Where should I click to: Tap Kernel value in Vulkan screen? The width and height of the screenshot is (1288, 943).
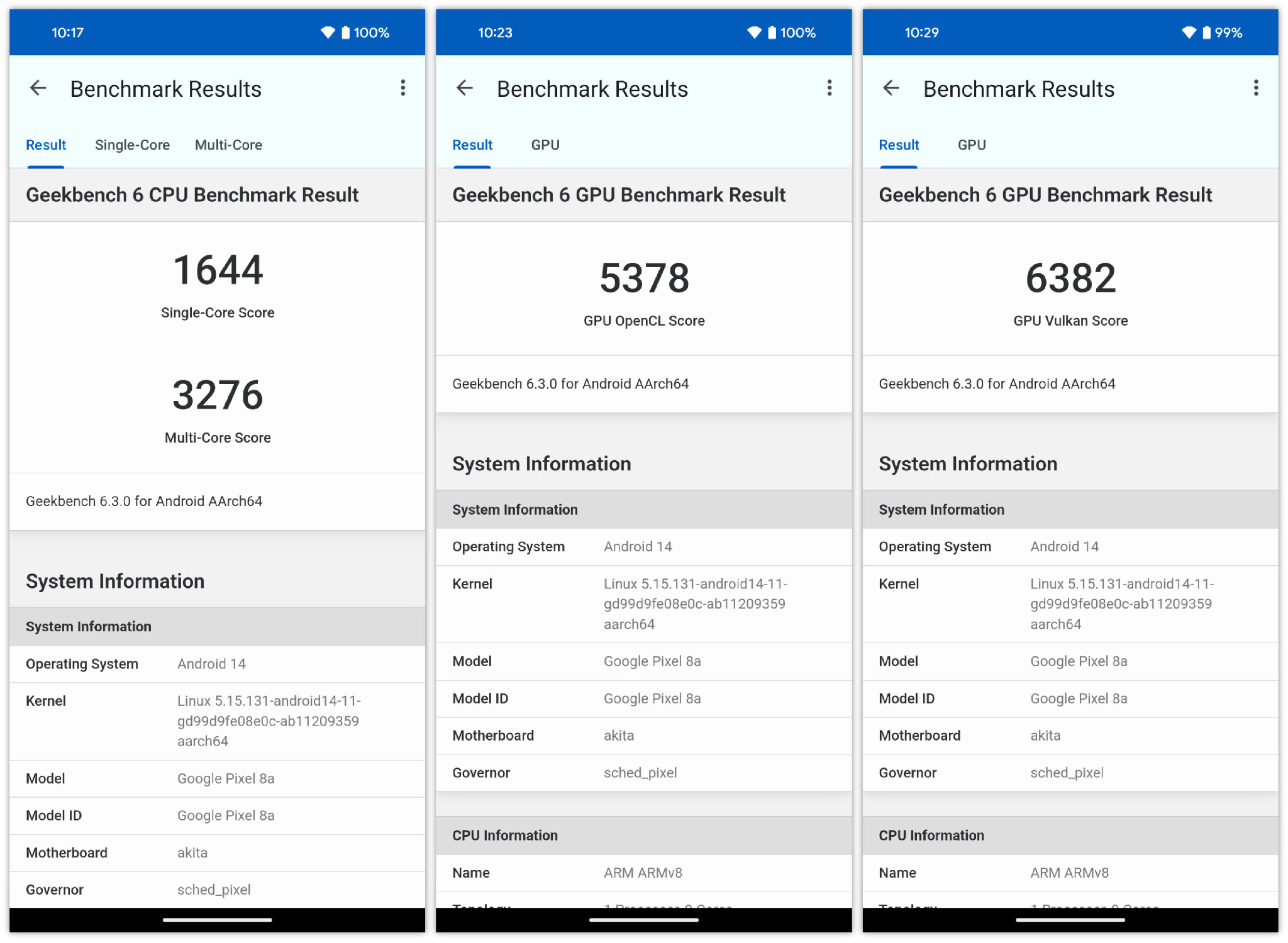click(1121, 604)
